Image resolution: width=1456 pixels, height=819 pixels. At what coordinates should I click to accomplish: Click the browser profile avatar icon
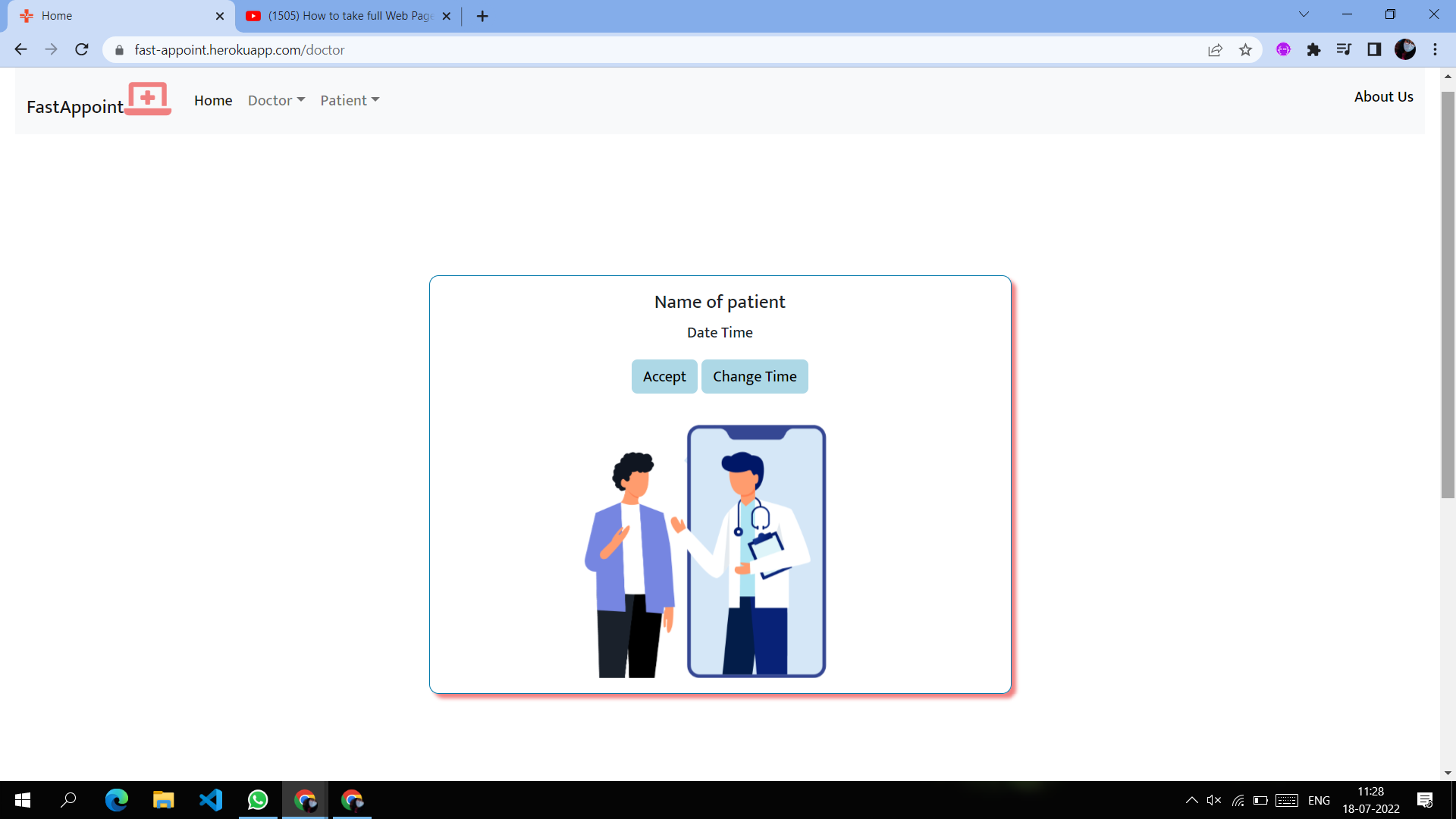coord(1407,49)
